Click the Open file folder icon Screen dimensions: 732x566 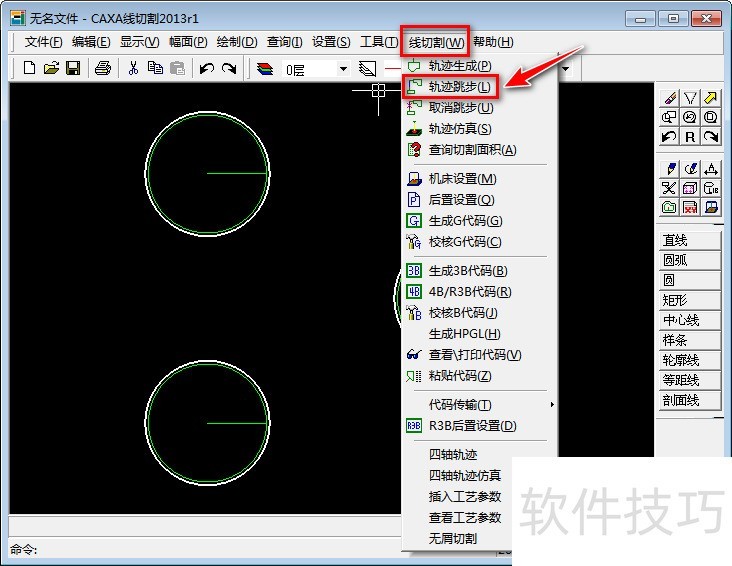click(x=51, y=68)
